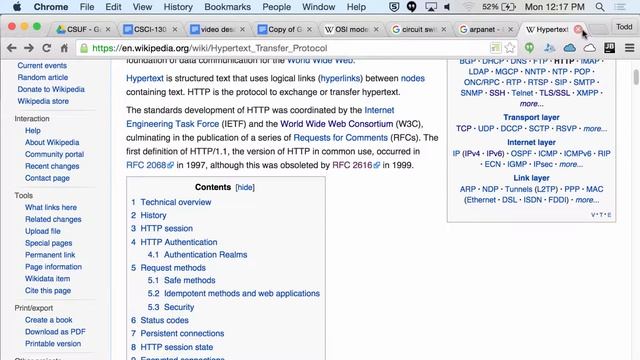Screen dimensions: 640x360
Task: Open the Transport layer heading link
Action: [x=531, y=118]
